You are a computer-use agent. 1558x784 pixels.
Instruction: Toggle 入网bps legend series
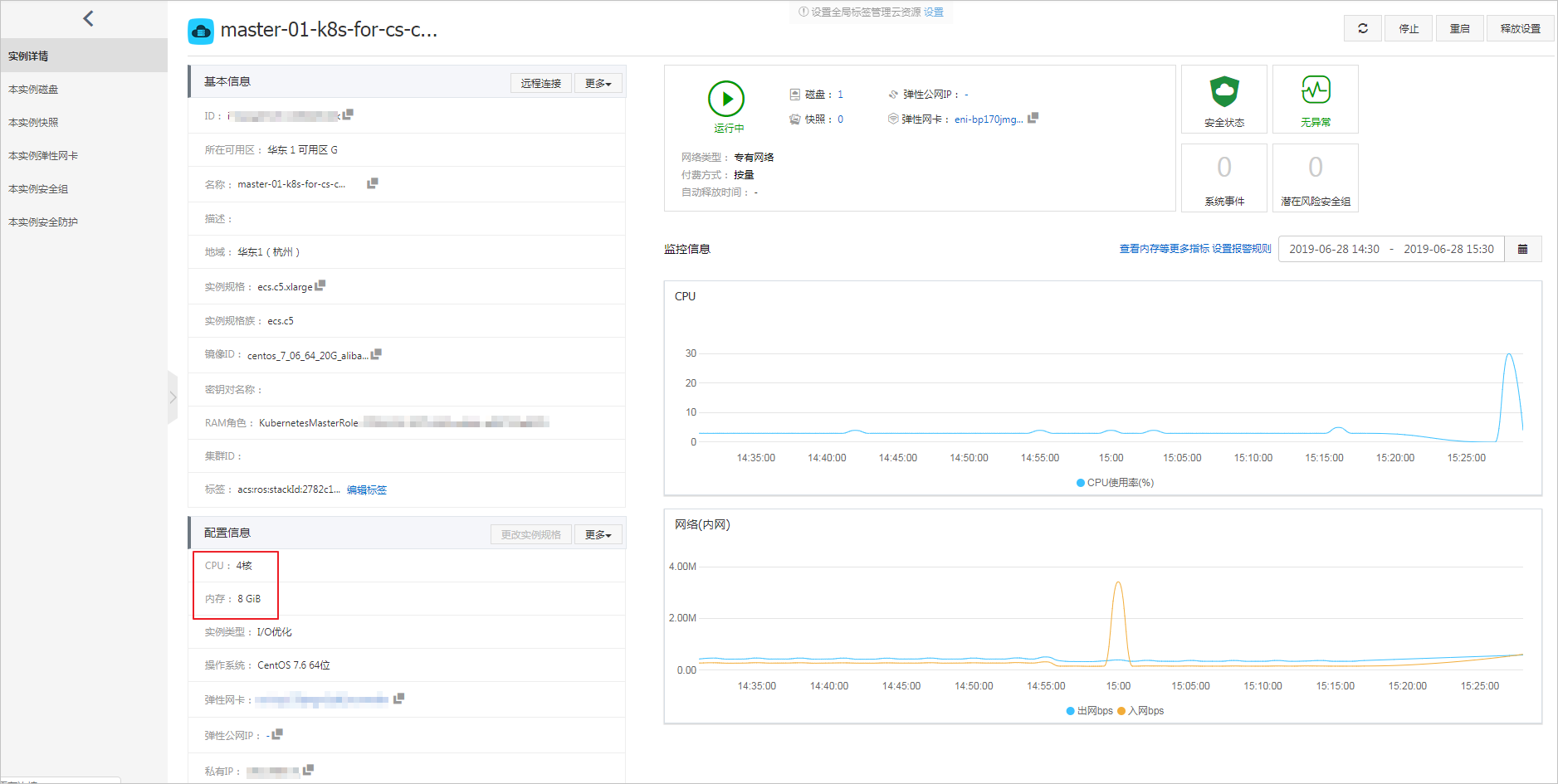coord(1140,711)
